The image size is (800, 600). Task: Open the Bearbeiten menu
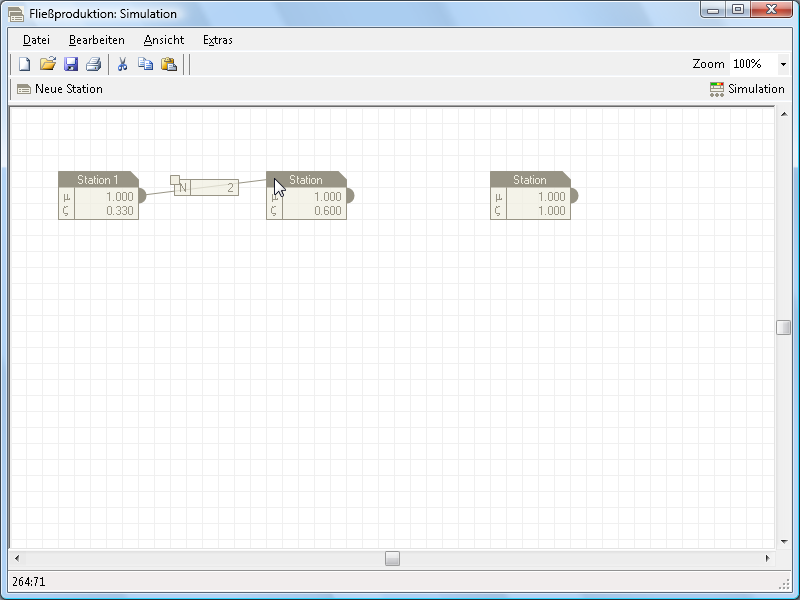click(97, 40)
